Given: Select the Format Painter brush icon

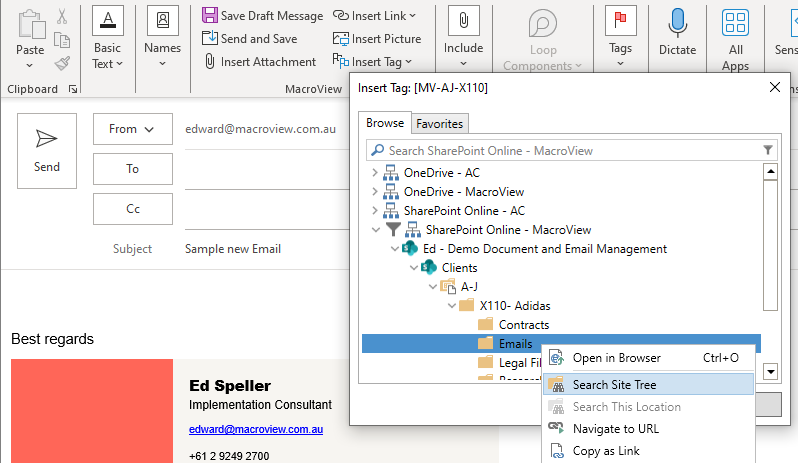Looking at the screenshot, I should (62, 64).
